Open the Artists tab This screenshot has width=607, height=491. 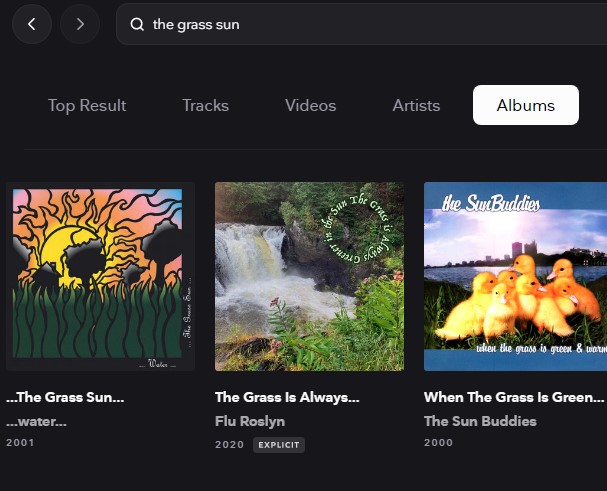point(416,105)
